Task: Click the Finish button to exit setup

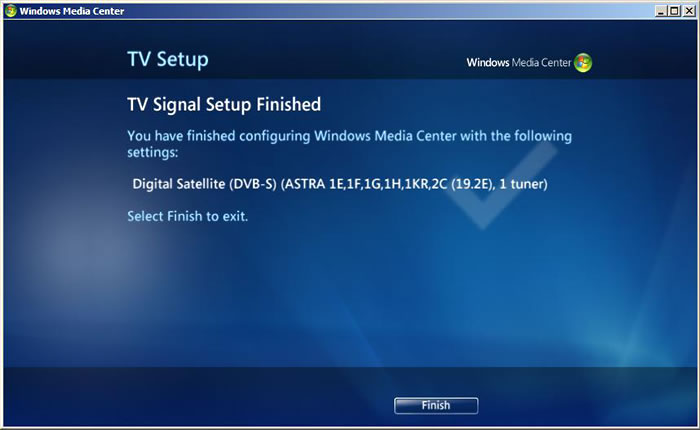Action: tap(436, 405)
